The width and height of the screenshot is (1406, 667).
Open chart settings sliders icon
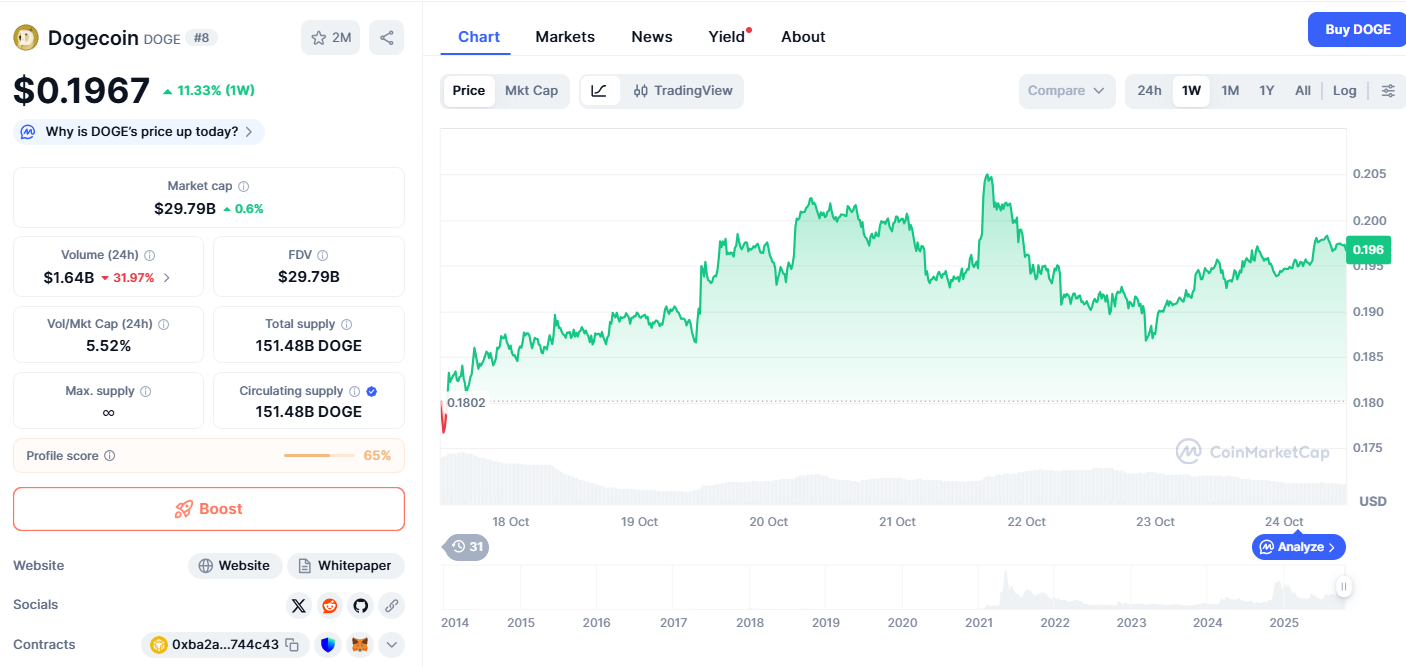[x=1388, y=91]
